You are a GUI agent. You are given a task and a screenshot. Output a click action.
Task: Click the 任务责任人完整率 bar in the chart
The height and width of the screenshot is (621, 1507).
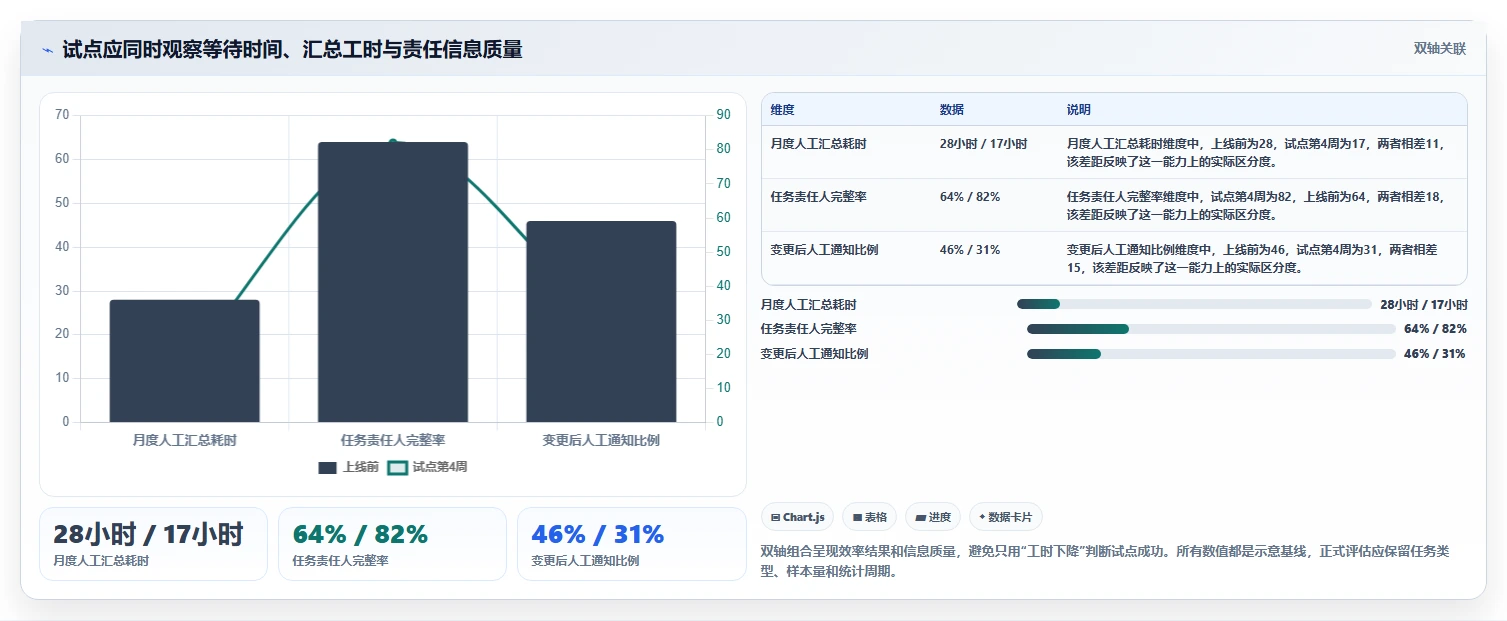[393, 282]
